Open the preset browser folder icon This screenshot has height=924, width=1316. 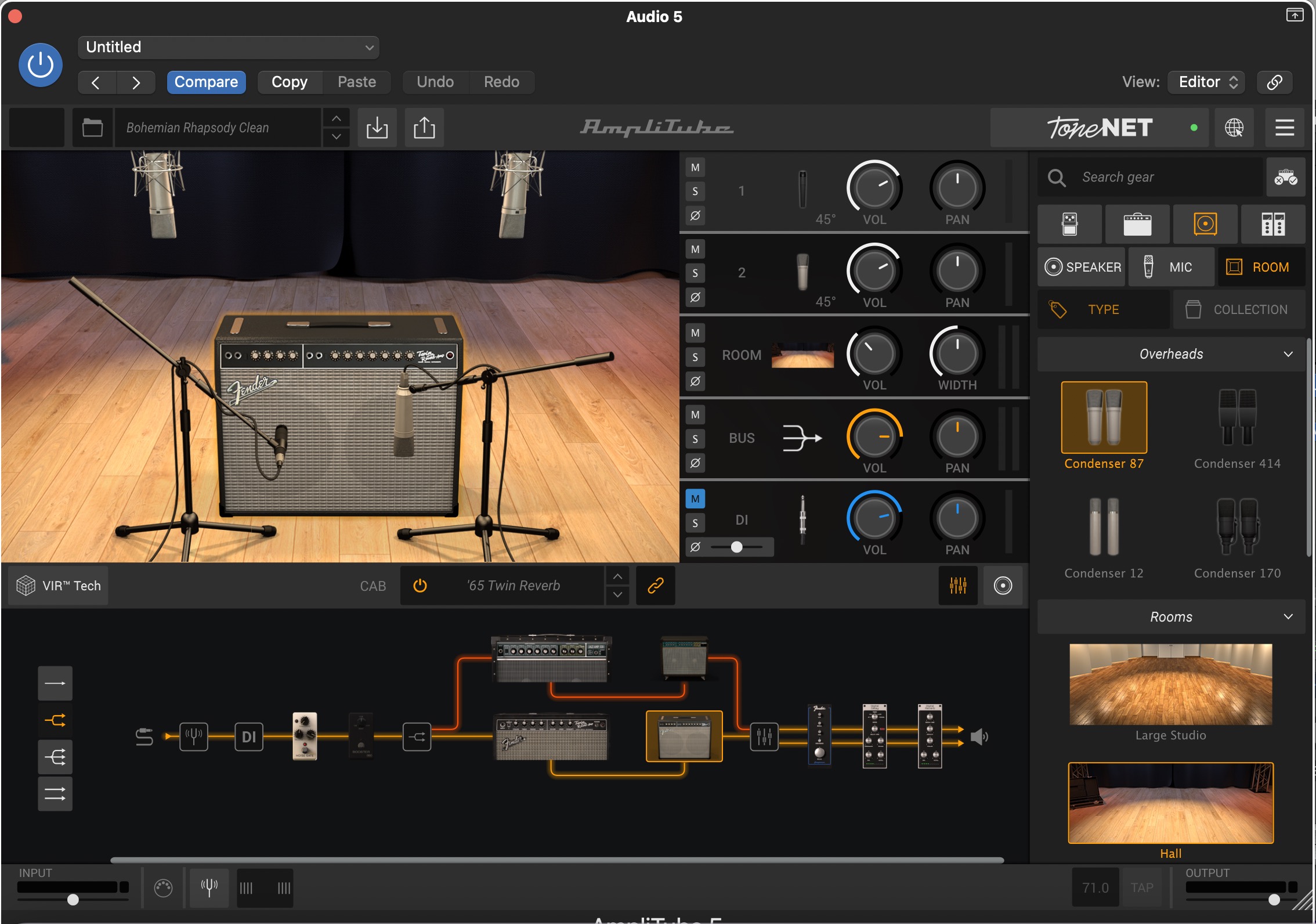[92, 128]
